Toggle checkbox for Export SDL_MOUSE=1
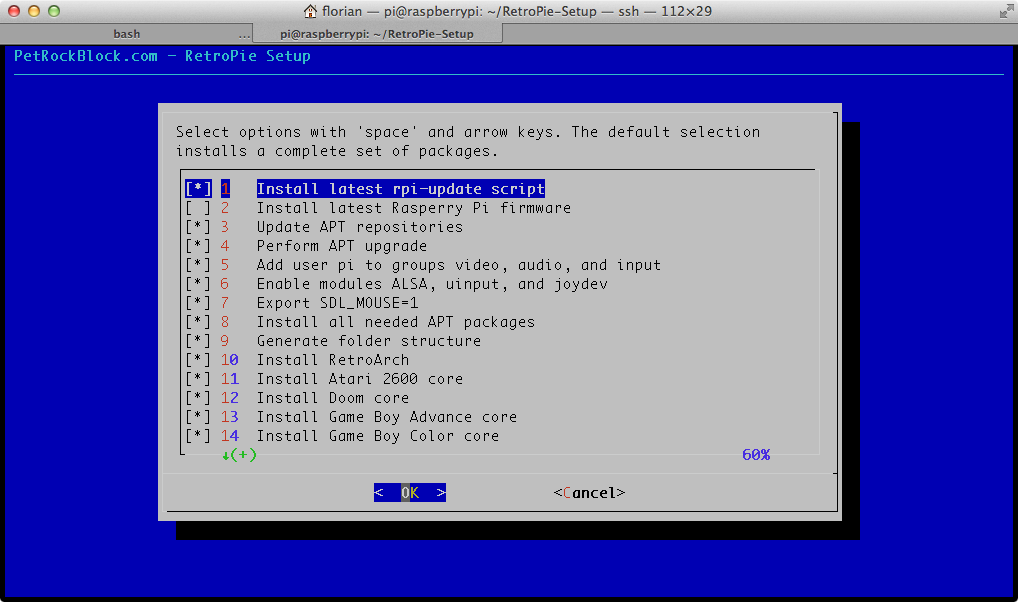This screenshot has width=1018, height=602. [198, 303]
